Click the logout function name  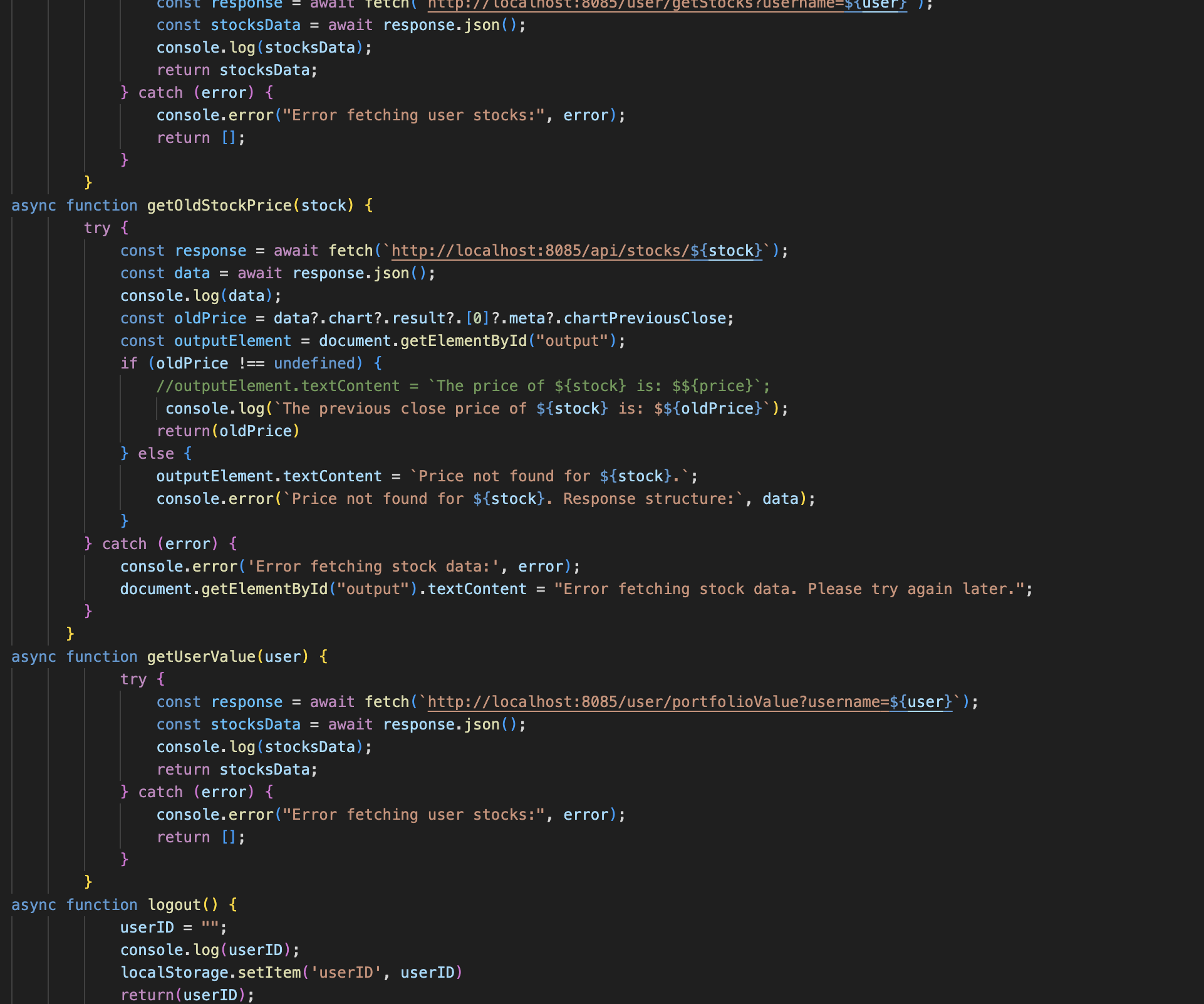[174, 905]
